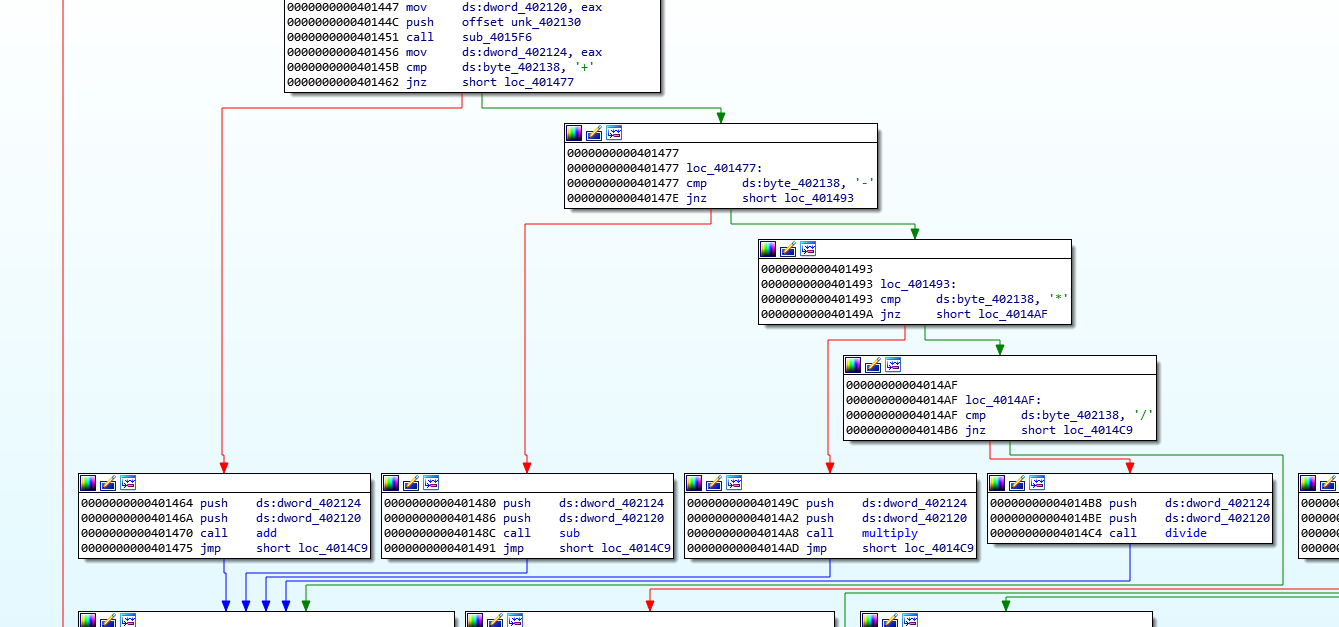1339x627 pixels.
Task: Open node color picker on 'call add' block
Action: click(88, 483)
